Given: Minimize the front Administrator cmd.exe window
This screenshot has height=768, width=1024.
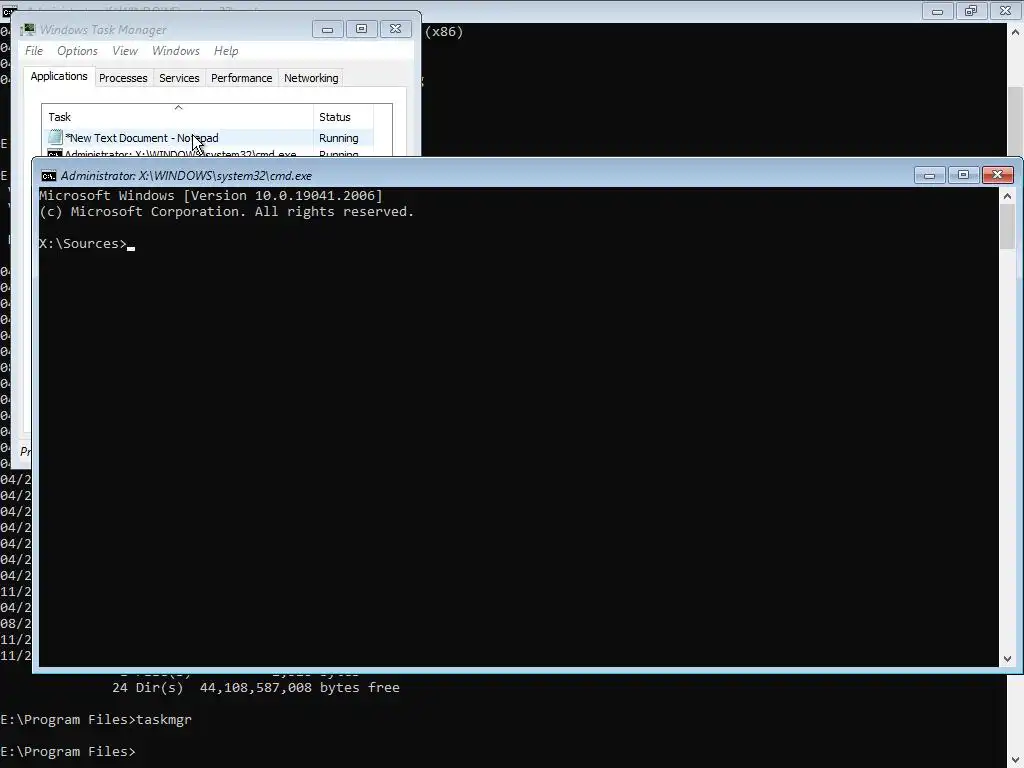Looking at the screenshot, I should point(929,175).
